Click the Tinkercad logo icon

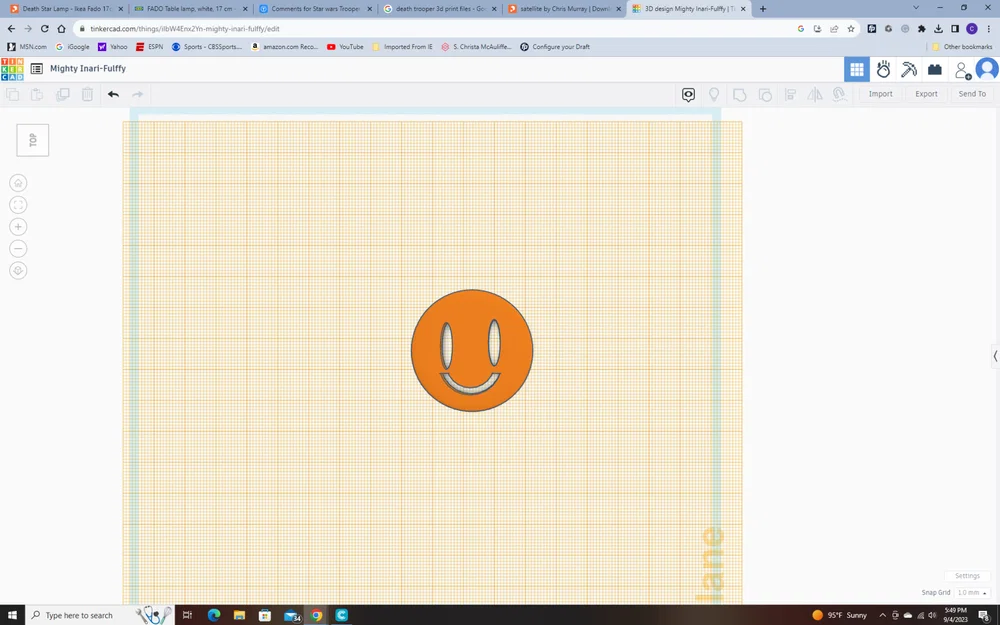point(12,69)
